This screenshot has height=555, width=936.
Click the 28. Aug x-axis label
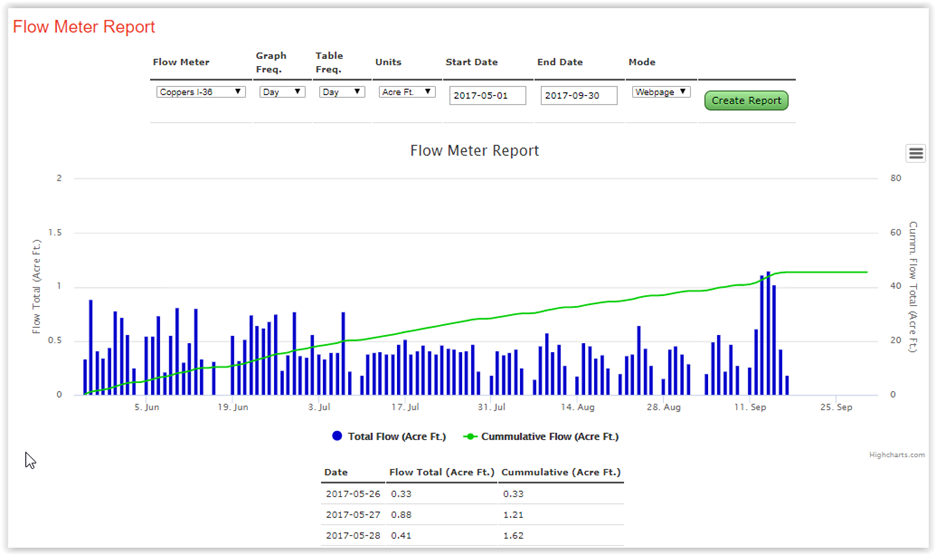click(x=663, y=407)
